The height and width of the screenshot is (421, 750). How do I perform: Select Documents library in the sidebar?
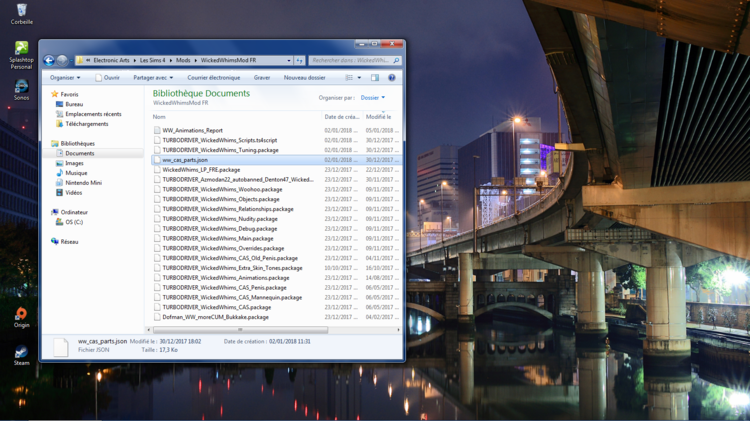point(79,154)
